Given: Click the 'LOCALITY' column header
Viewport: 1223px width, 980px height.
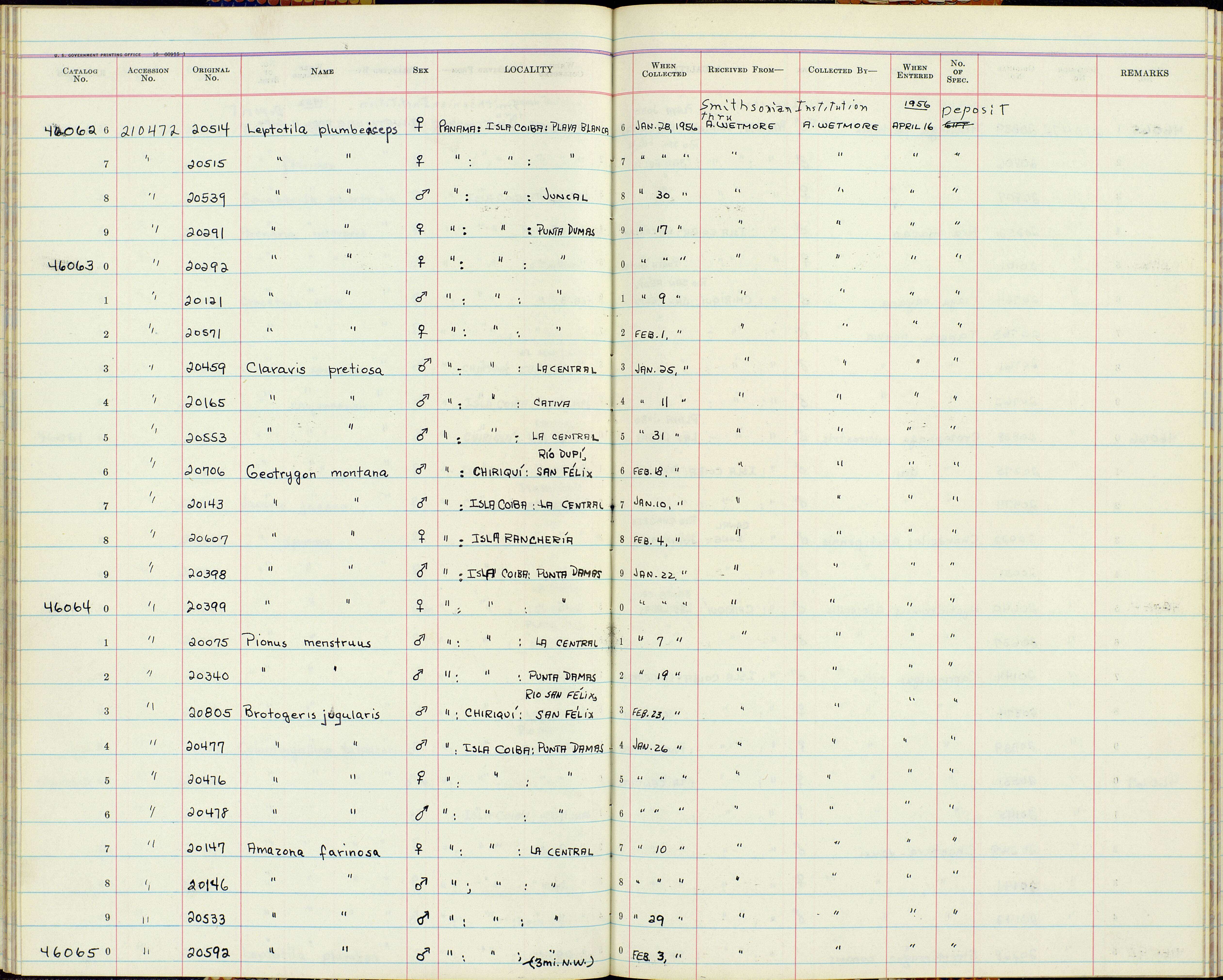Looking at the screenshot, I should pyautogui.click(x=528, y=69).
